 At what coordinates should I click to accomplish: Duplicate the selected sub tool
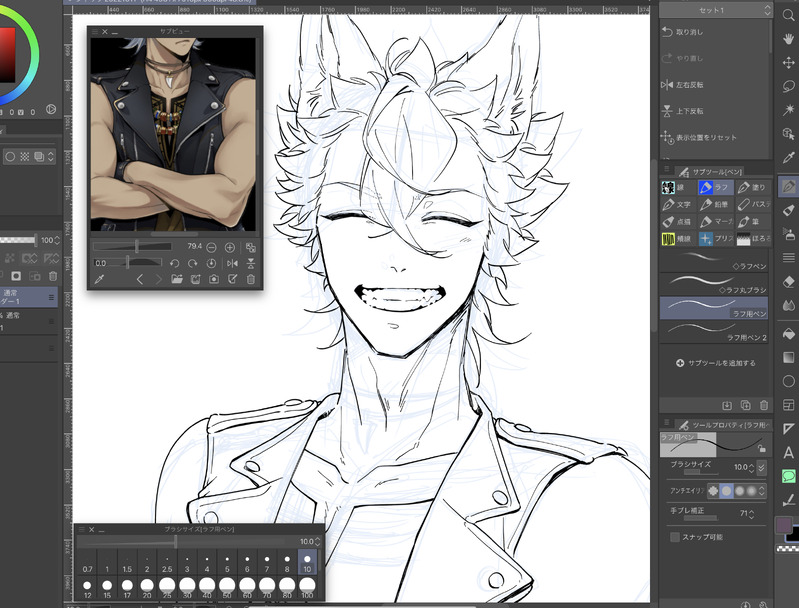[x=745, y=405]
